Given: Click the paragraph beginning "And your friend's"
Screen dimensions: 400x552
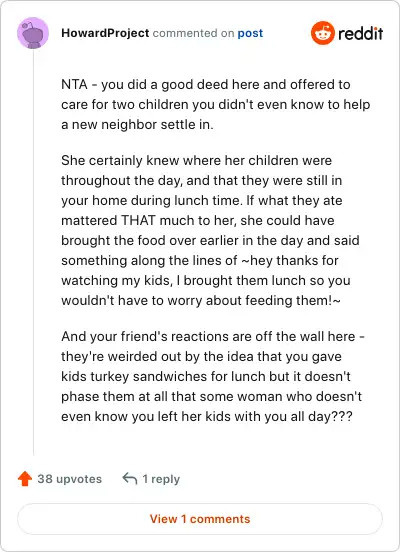Looking at the screenshot, I should tap(213, 376).
